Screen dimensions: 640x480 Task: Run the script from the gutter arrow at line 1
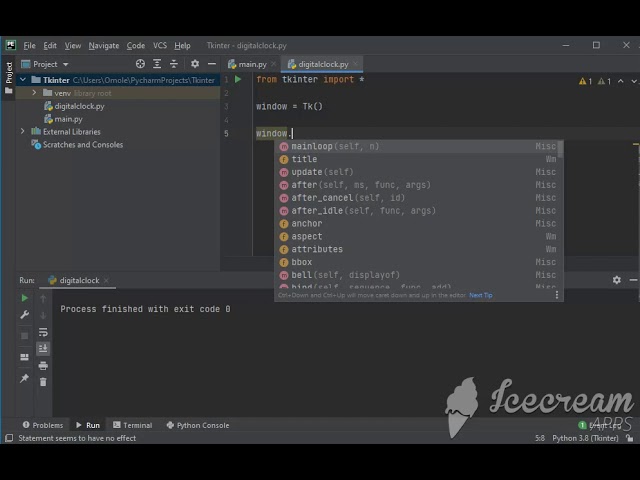pos(238,80)
